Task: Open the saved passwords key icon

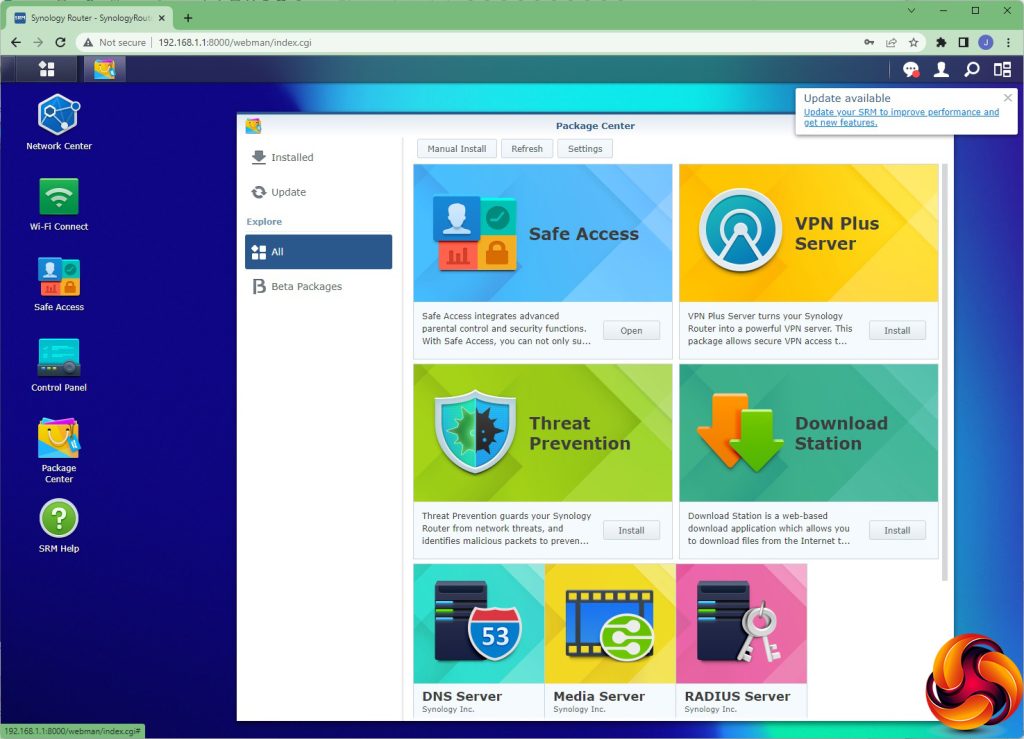Action: (x=869, y=42)
